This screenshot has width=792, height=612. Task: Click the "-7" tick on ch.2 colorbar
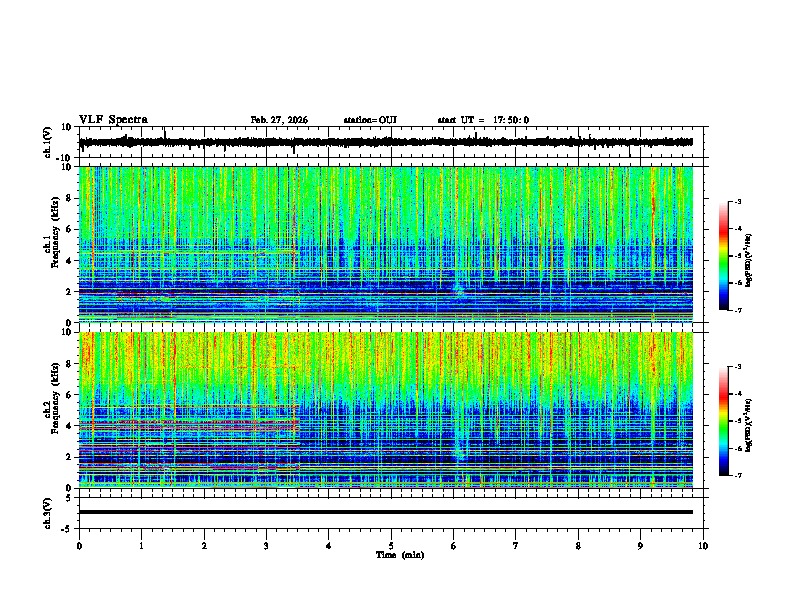coord(738,475)
